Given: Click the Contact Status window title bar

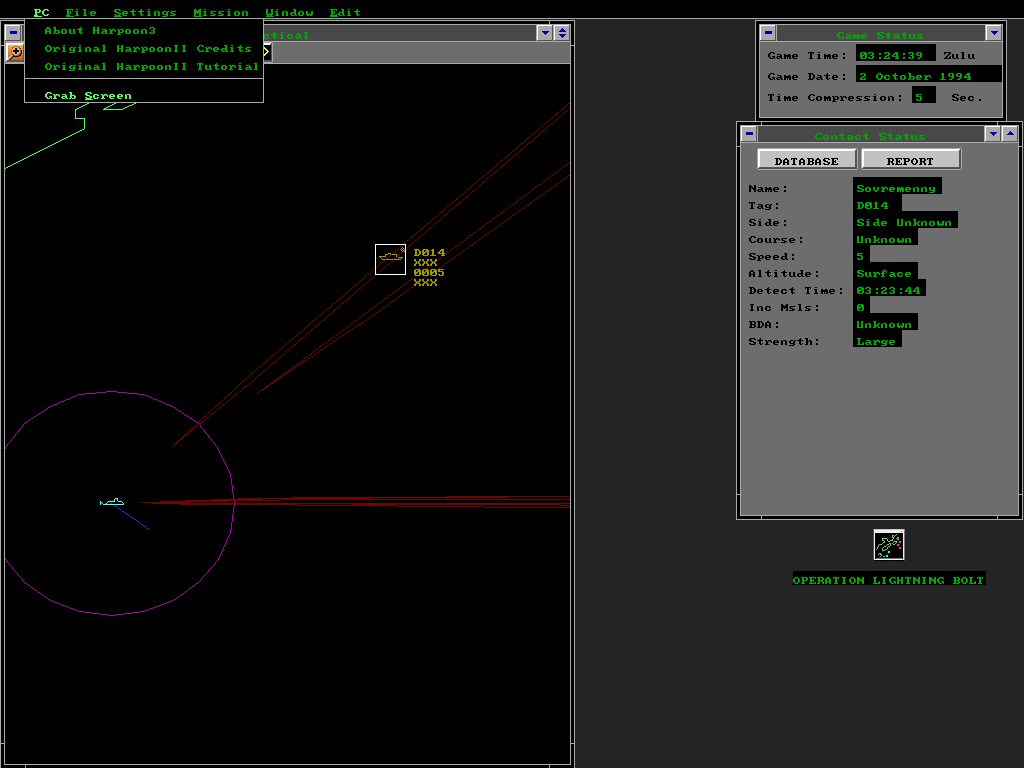Looking at the screenshot, I should click(x=870, y=135).
